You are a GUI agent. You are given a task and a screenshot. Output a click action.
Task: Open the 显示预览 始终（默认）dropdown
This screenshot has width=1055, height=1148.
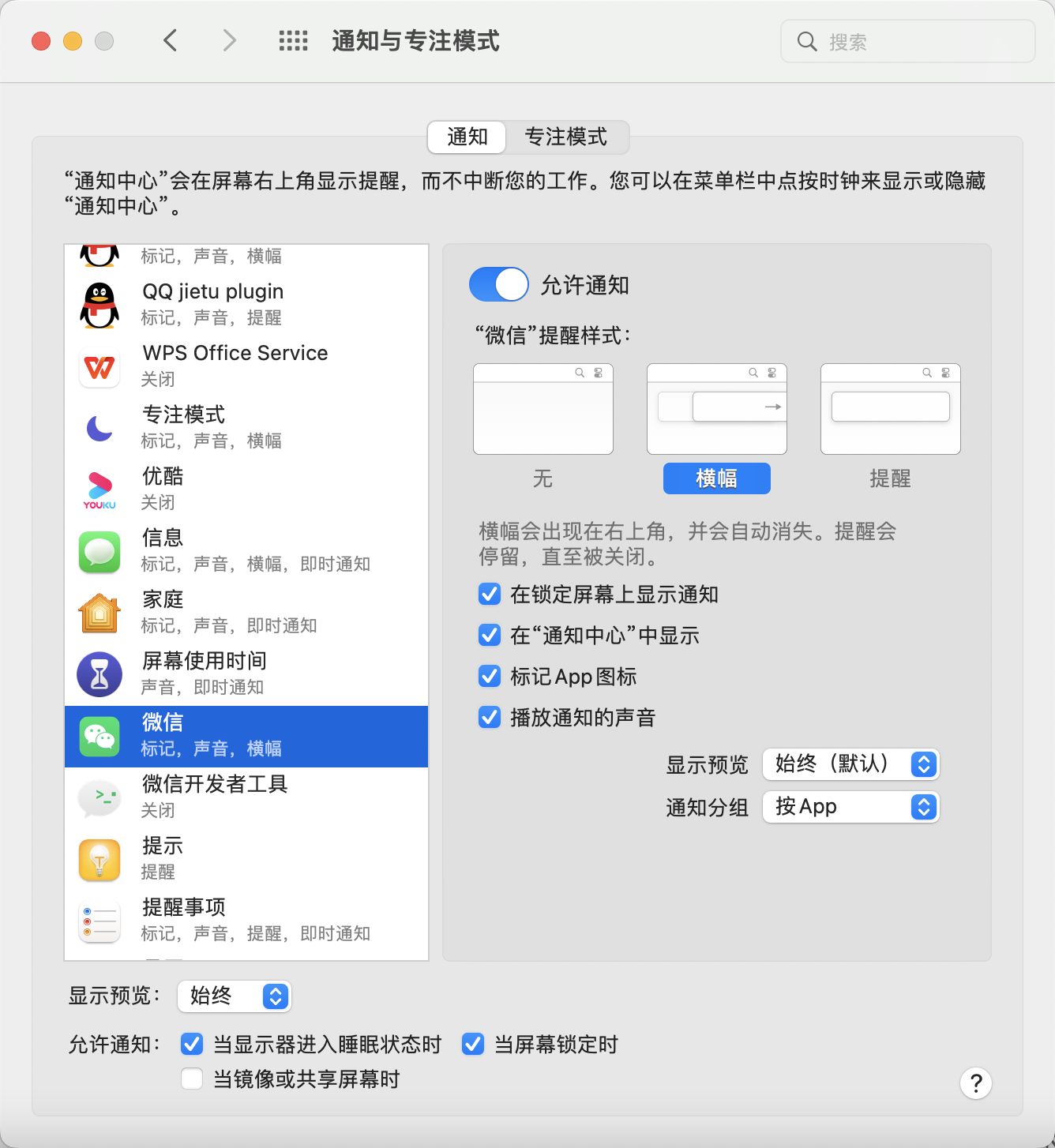[851, 763]
